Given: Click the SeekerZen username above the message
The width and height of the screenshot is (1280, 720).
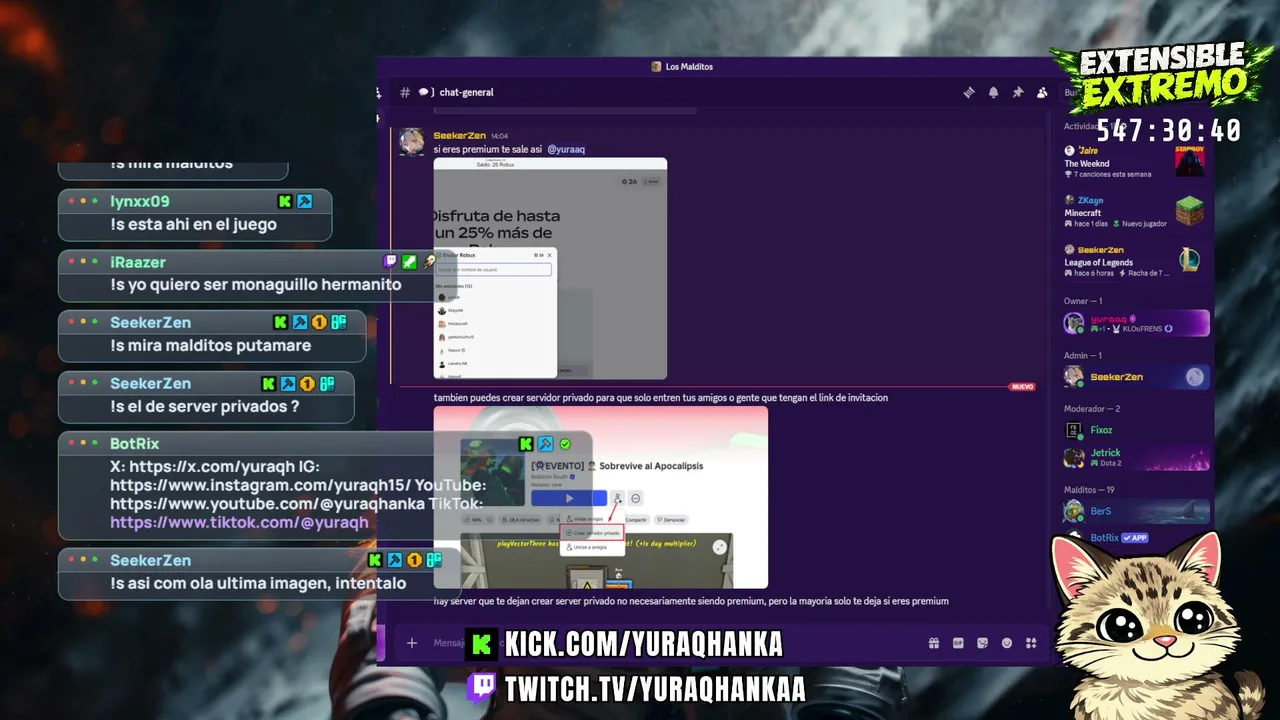Looking at the screenshot, I should tap(460, 135).
